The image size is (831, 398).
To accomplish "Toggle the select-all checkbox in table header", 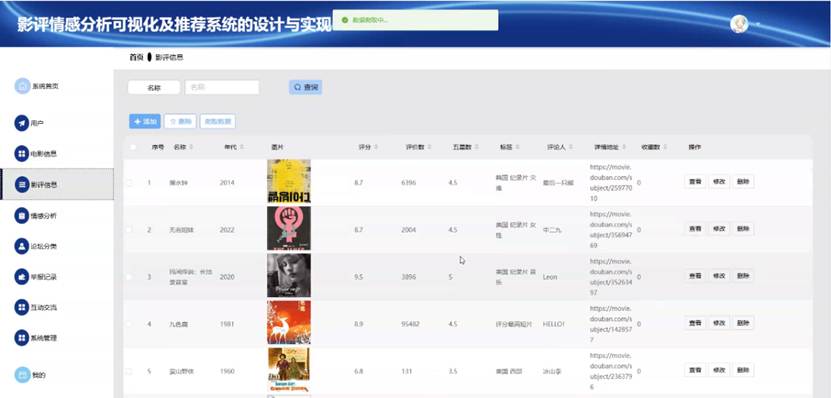I will pos(133,147).
